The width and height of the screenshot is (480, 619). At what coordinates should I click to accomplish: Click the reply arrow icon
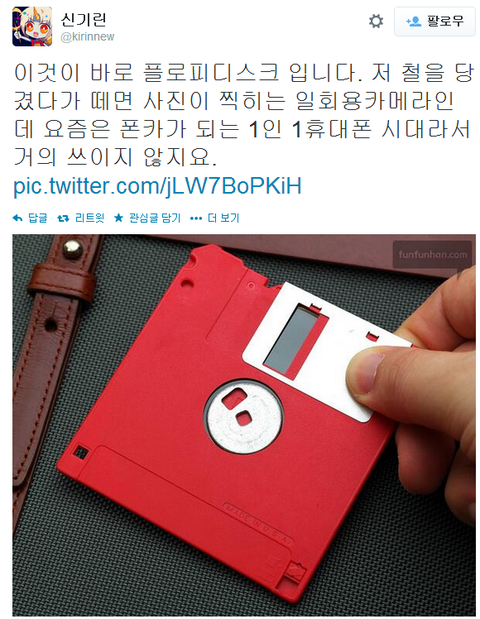tap(17, 218)
